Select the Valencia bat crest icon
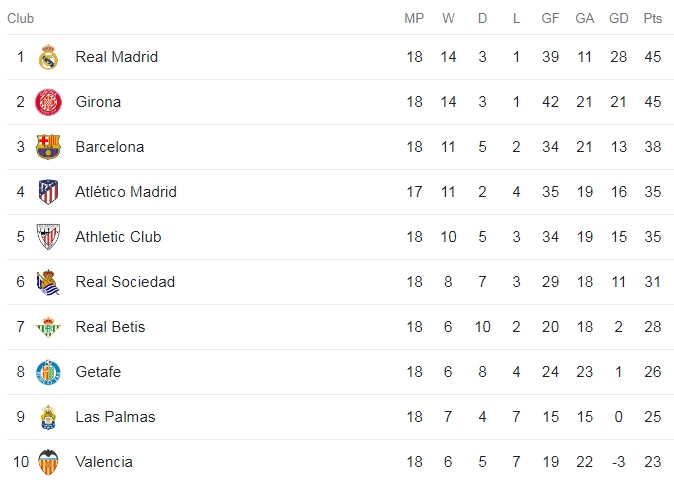 48,462
